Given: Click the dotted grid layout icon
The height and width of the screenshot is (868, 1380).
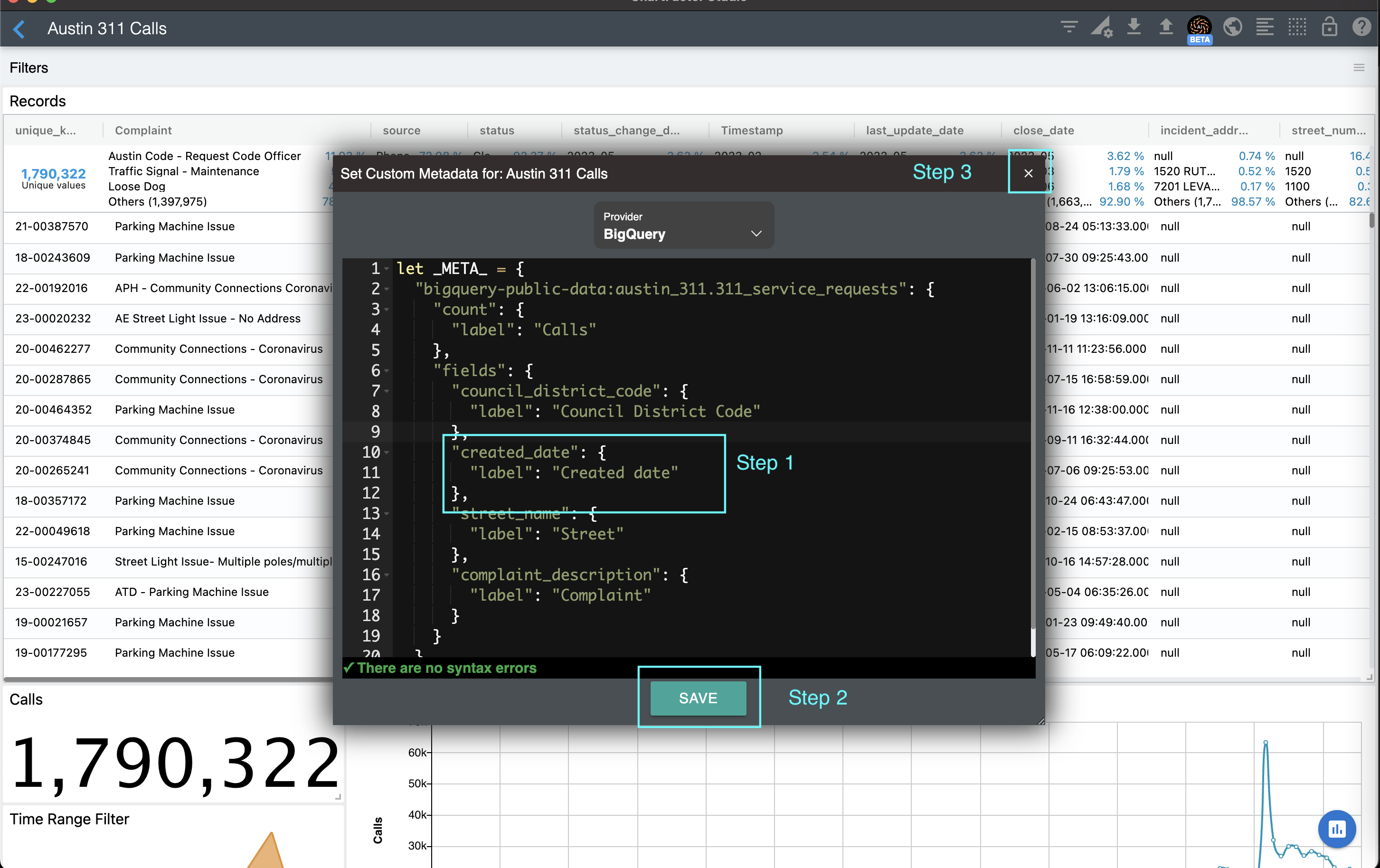Looking at the screenshot, I should (1297, 27).
